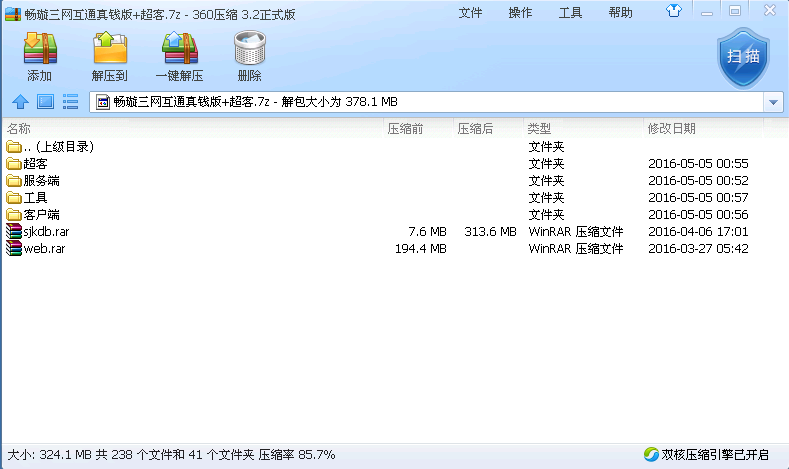Open the 操作 (Operations) menu

(x=520, y=13)
